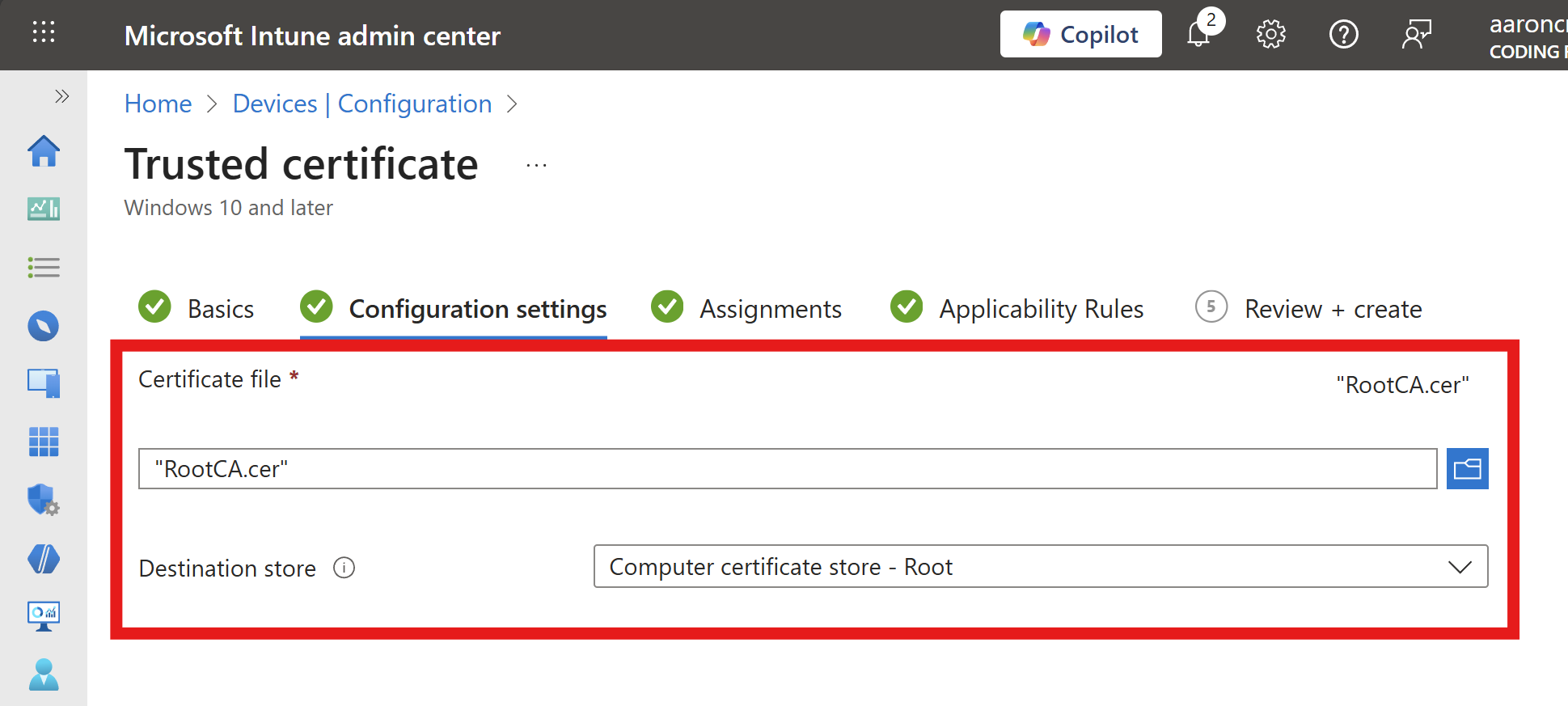Open more options ellipsis beside title

tap(536, 165)
